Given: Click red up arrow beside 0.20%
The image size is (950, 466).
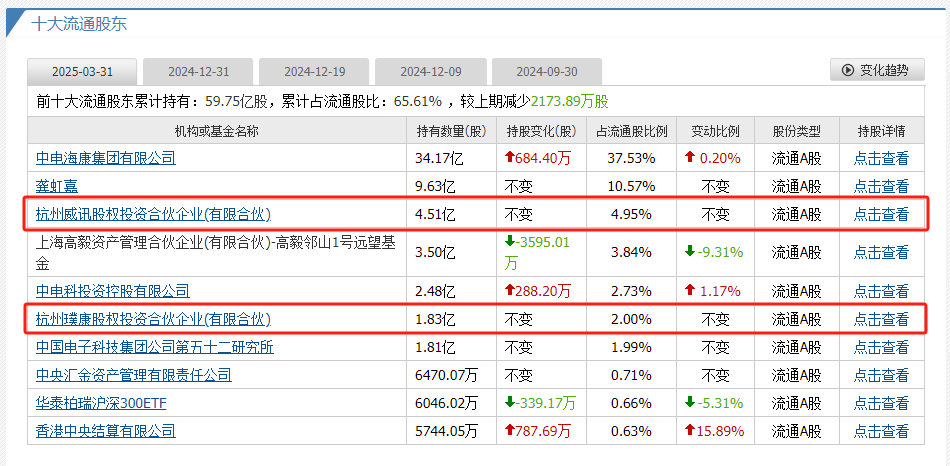Looking at the screenshot, I should coord(689,158).
